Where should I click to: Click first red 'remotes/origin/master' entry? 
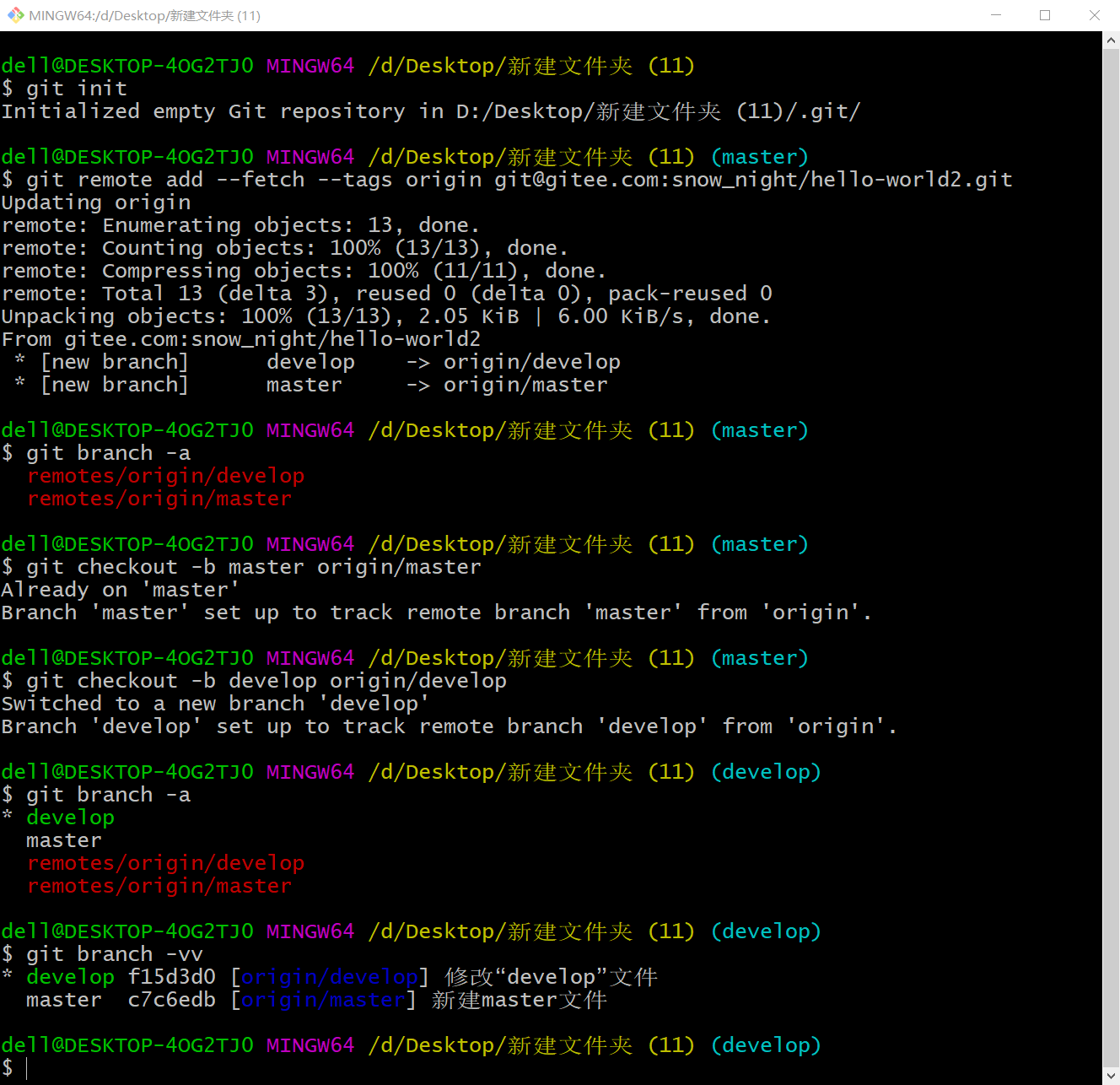point(159,499)
